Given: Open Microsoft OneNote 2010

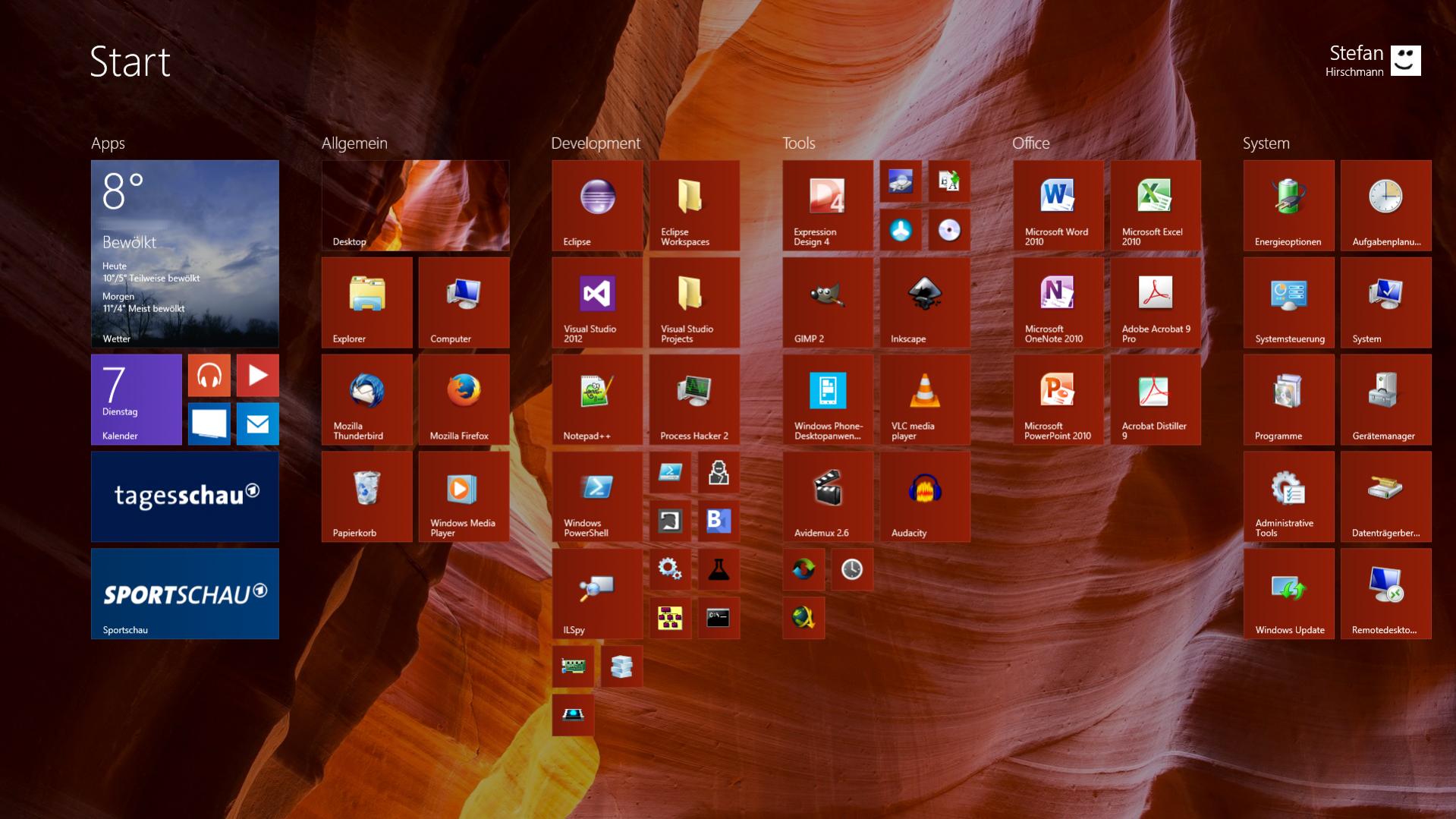Looking at the screenshot, I should coord(1058,302).
